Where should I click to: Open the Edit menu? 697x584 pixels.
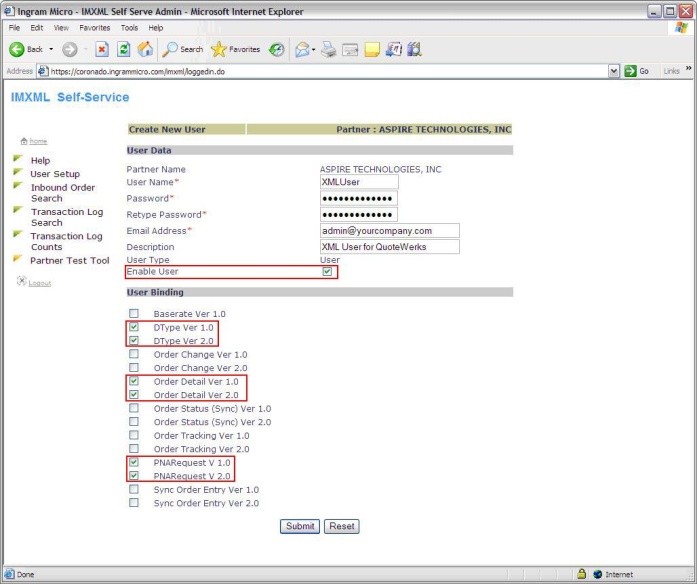click(x=36, y=28)
